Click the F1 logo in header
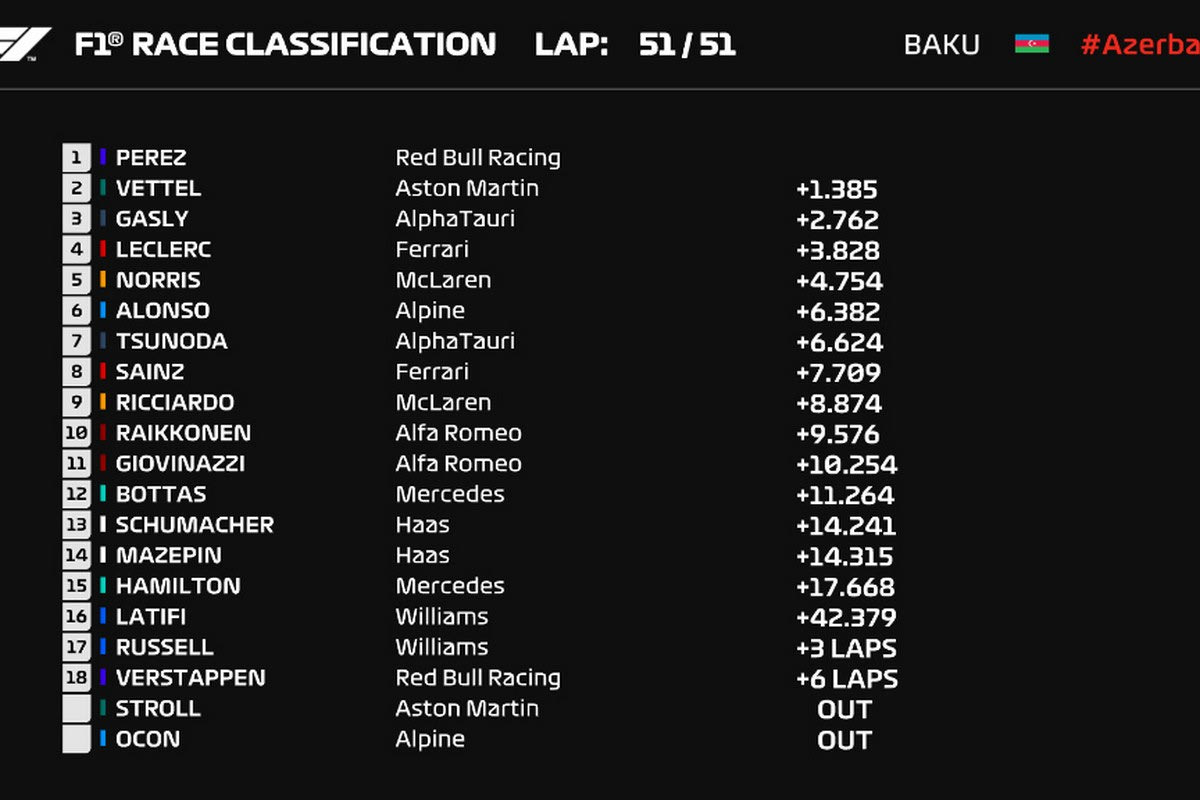1200x800 pixels. pyautogui.click(x=24, y=44)
